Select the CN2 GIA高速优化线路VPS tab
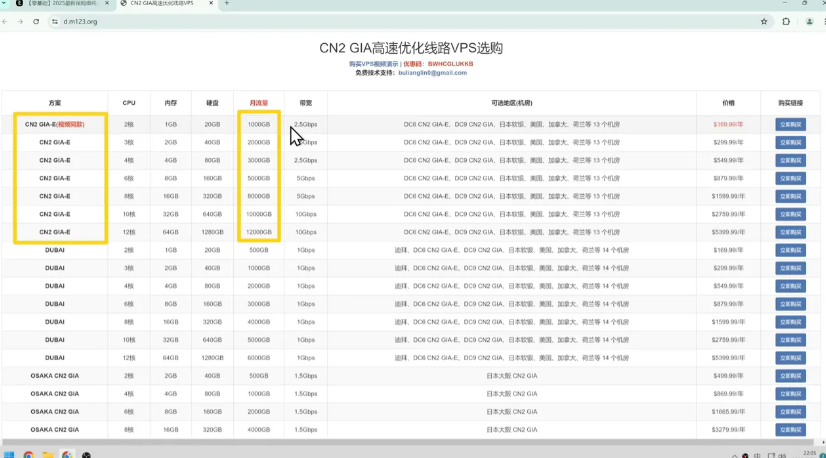The image size is (826, 458). tap(166, 3)
